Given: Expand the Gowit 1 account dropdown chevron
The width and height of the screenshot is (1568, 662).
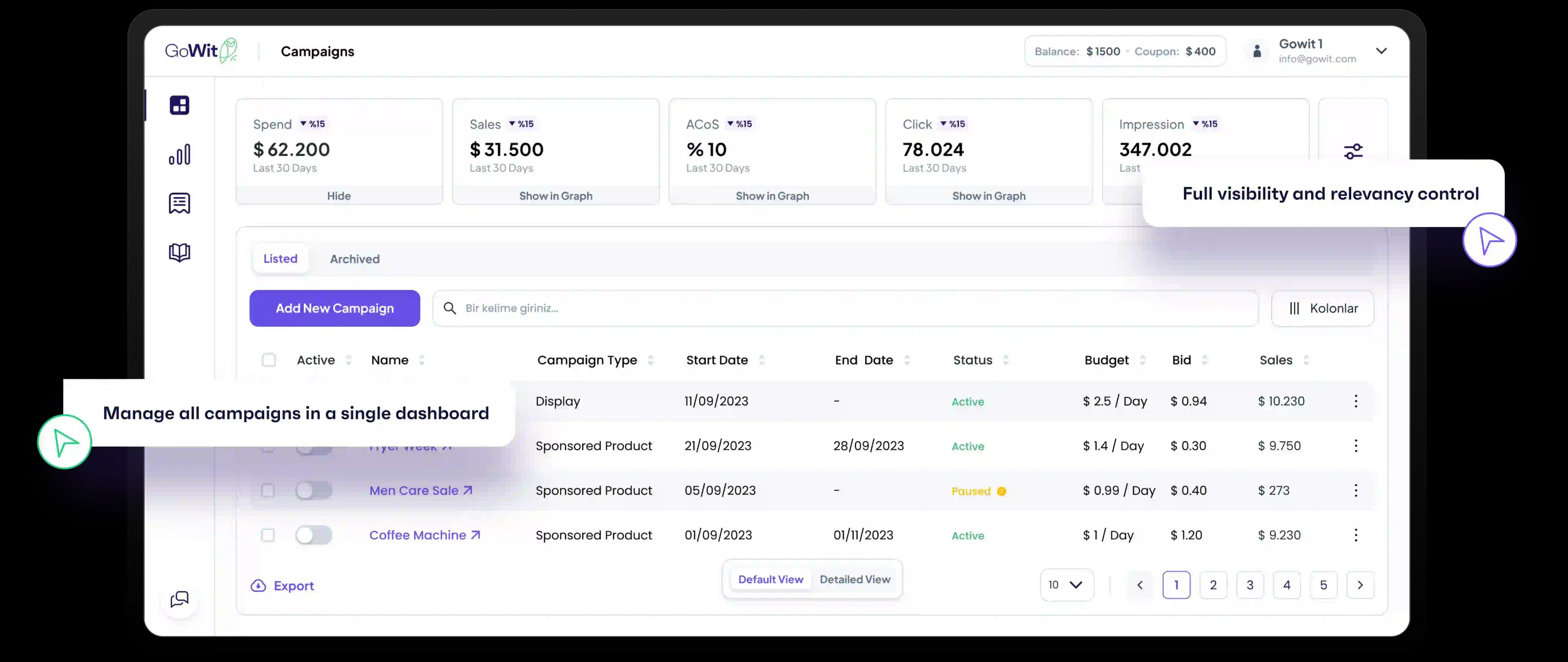Looking at the screenshot, I should click(1381, 51).
